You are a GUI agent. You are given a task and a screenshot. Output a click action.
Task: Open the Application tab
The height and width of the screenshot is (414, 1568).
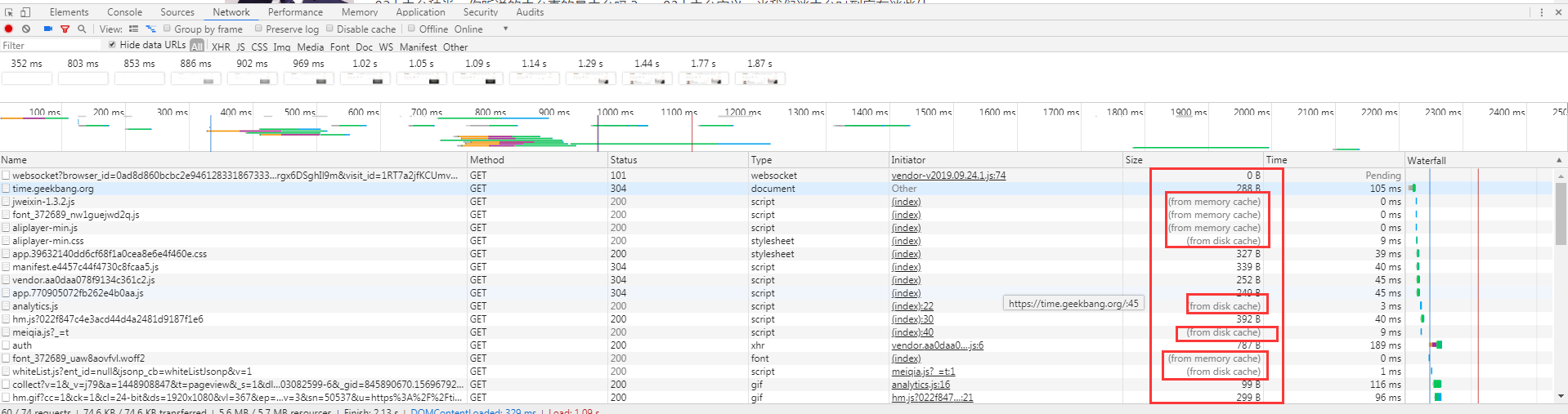[420, 12]
